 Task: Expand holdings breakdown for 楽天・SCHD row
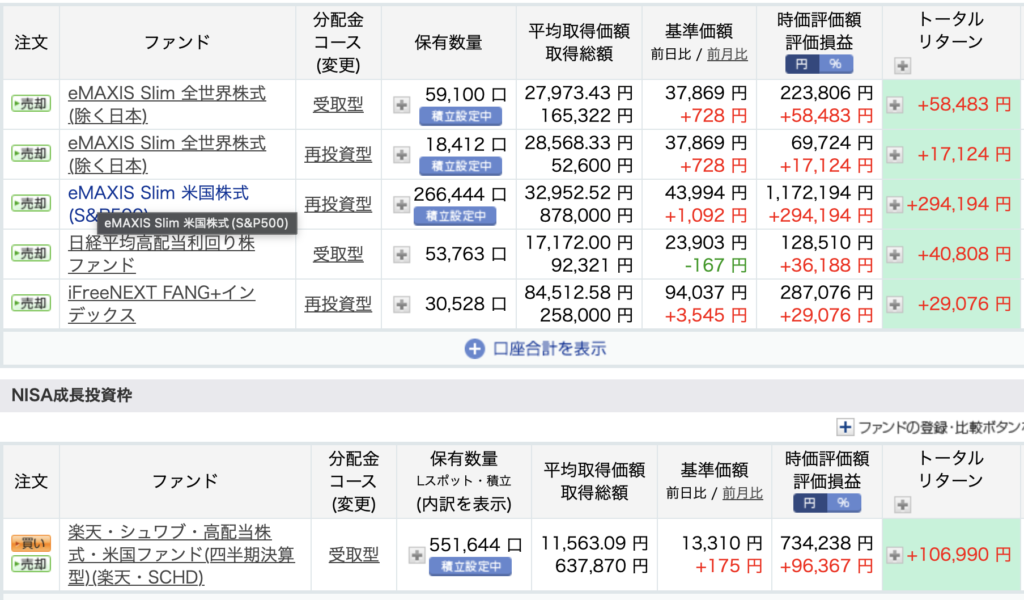tap(416, 555)
